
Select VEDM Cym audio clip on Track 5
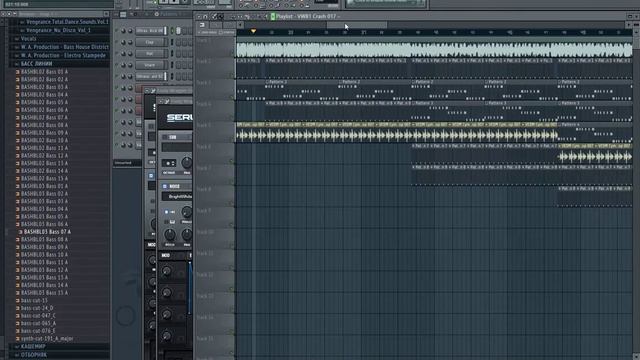tap(397, 133)
